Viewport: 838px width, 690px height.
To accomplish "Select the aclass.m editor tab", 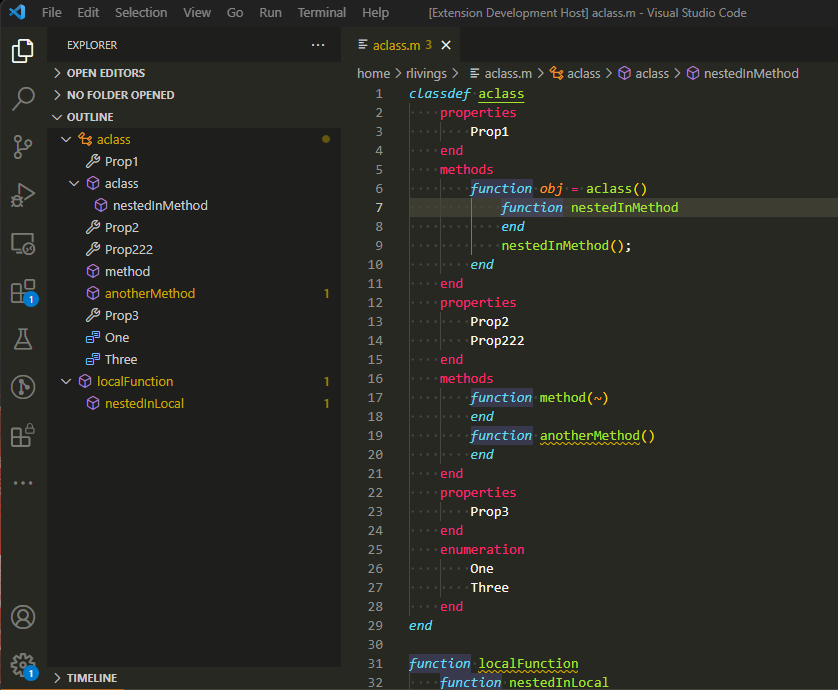I will coord(397,45).
